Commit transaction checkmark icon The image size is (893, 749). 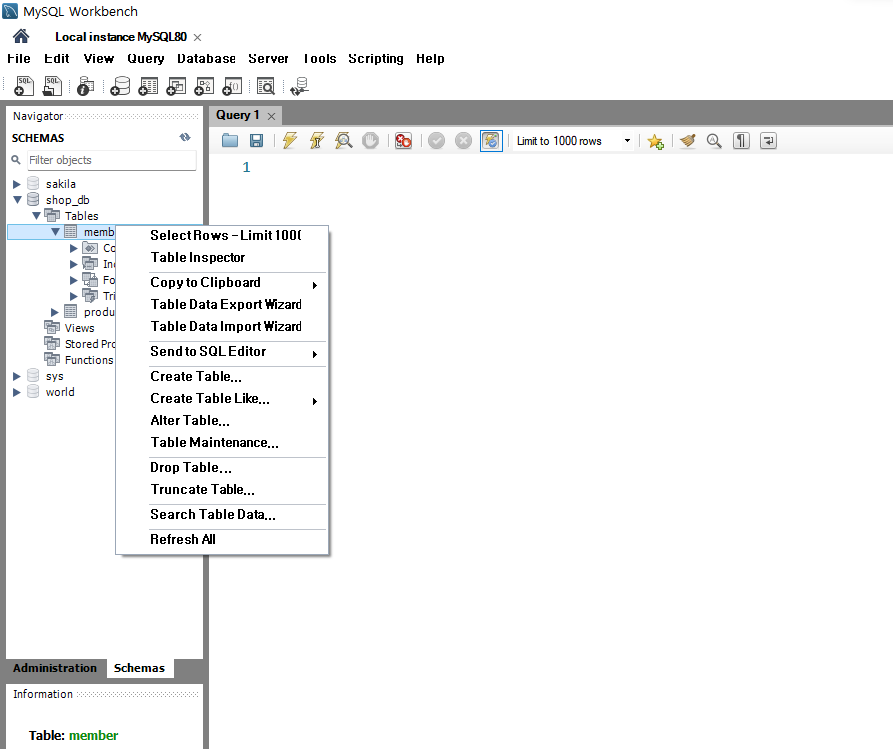[x=436, y=141]
